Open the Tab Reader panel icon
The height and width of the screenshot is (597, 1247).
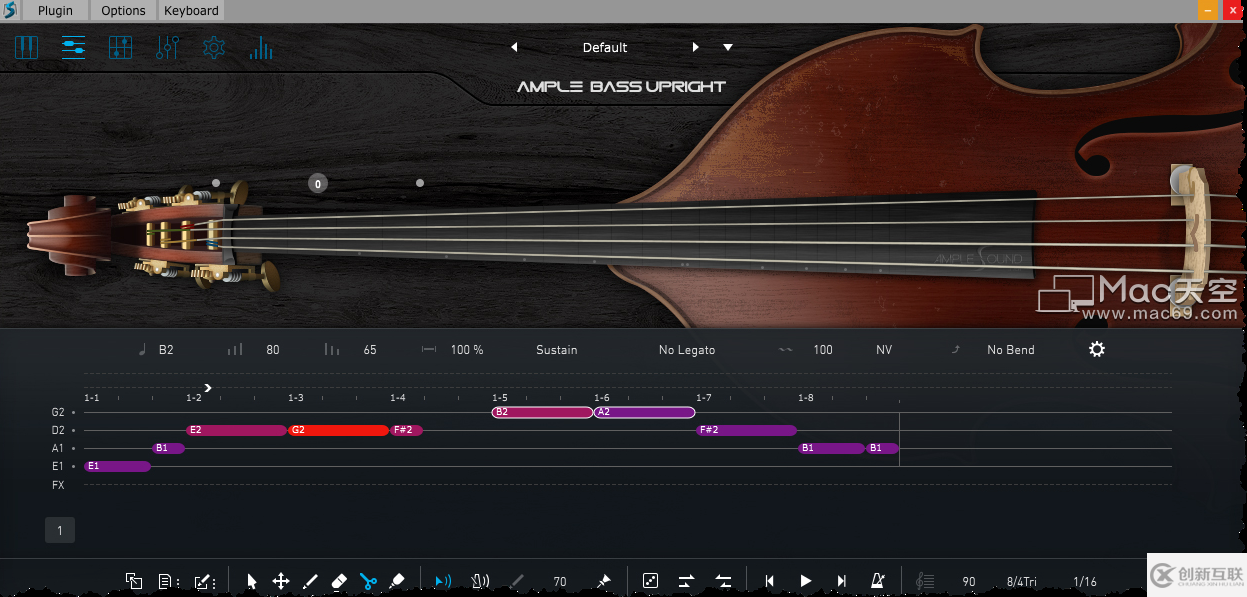[x=120, y=47]
